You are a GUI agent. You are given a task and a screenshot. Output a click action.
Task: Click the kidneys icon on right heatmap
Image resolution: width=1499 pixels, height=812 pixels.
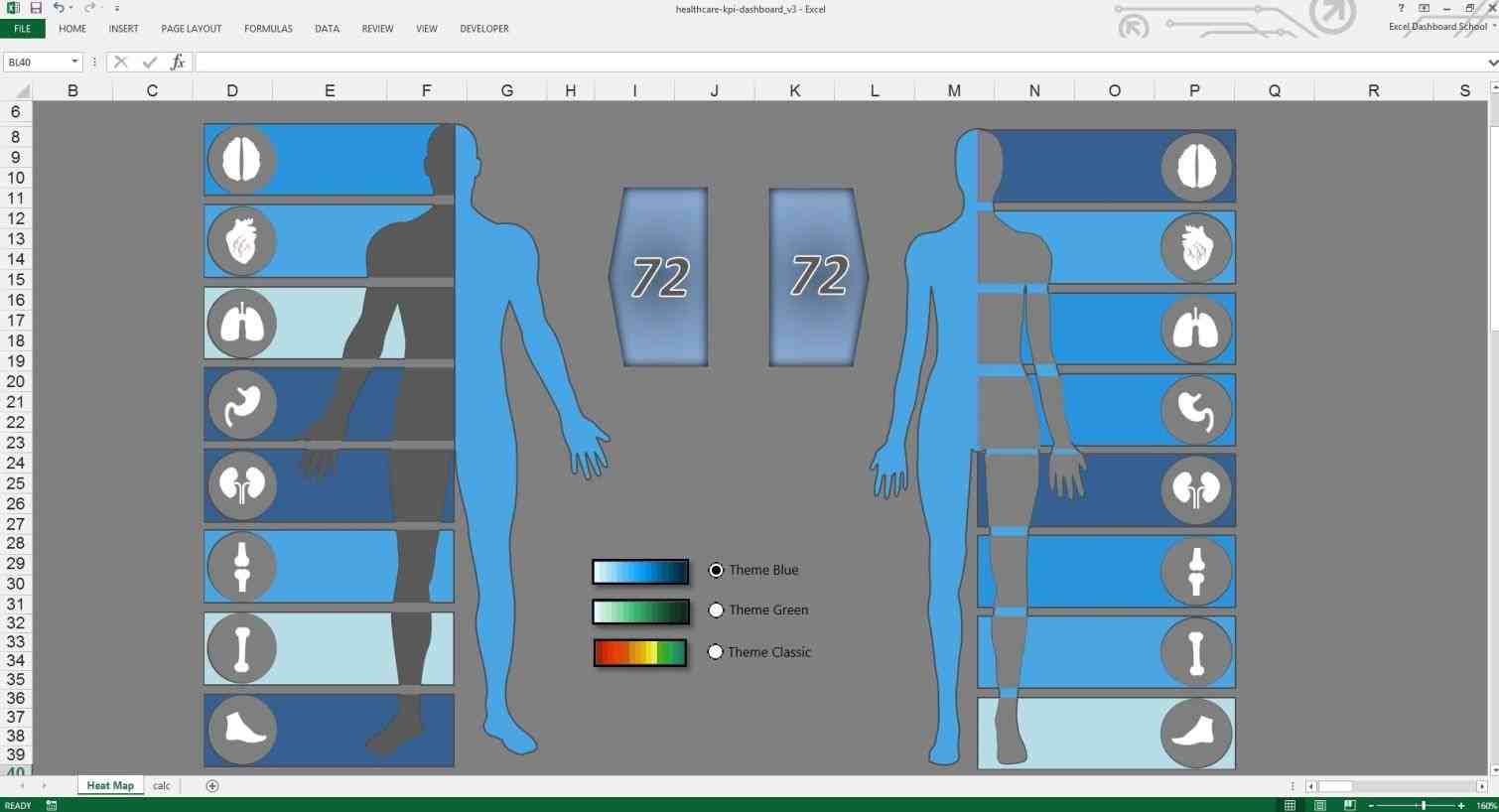click(1195, 490)
